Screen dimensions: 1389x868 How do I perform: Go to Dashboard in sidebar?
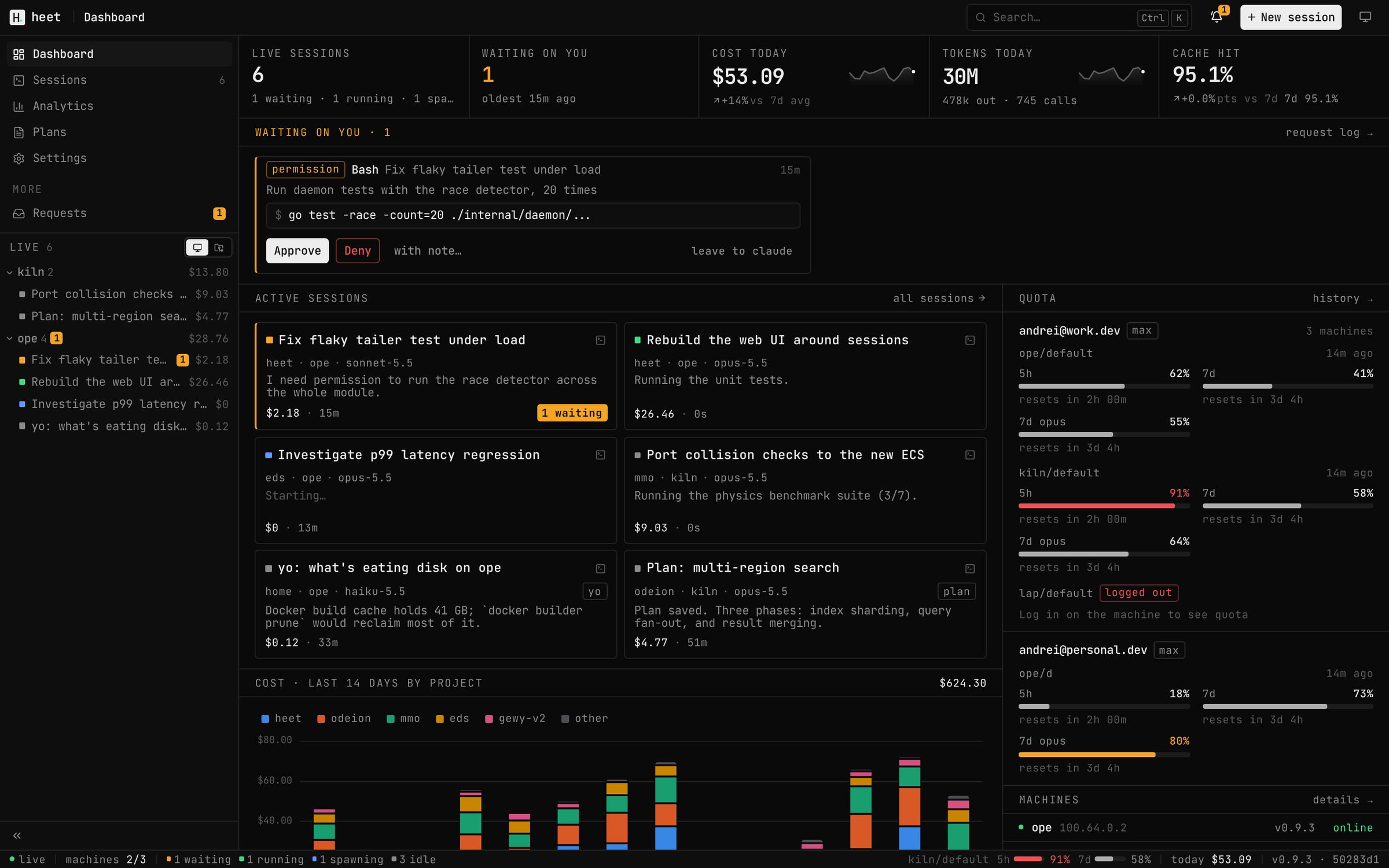point(119,54)
